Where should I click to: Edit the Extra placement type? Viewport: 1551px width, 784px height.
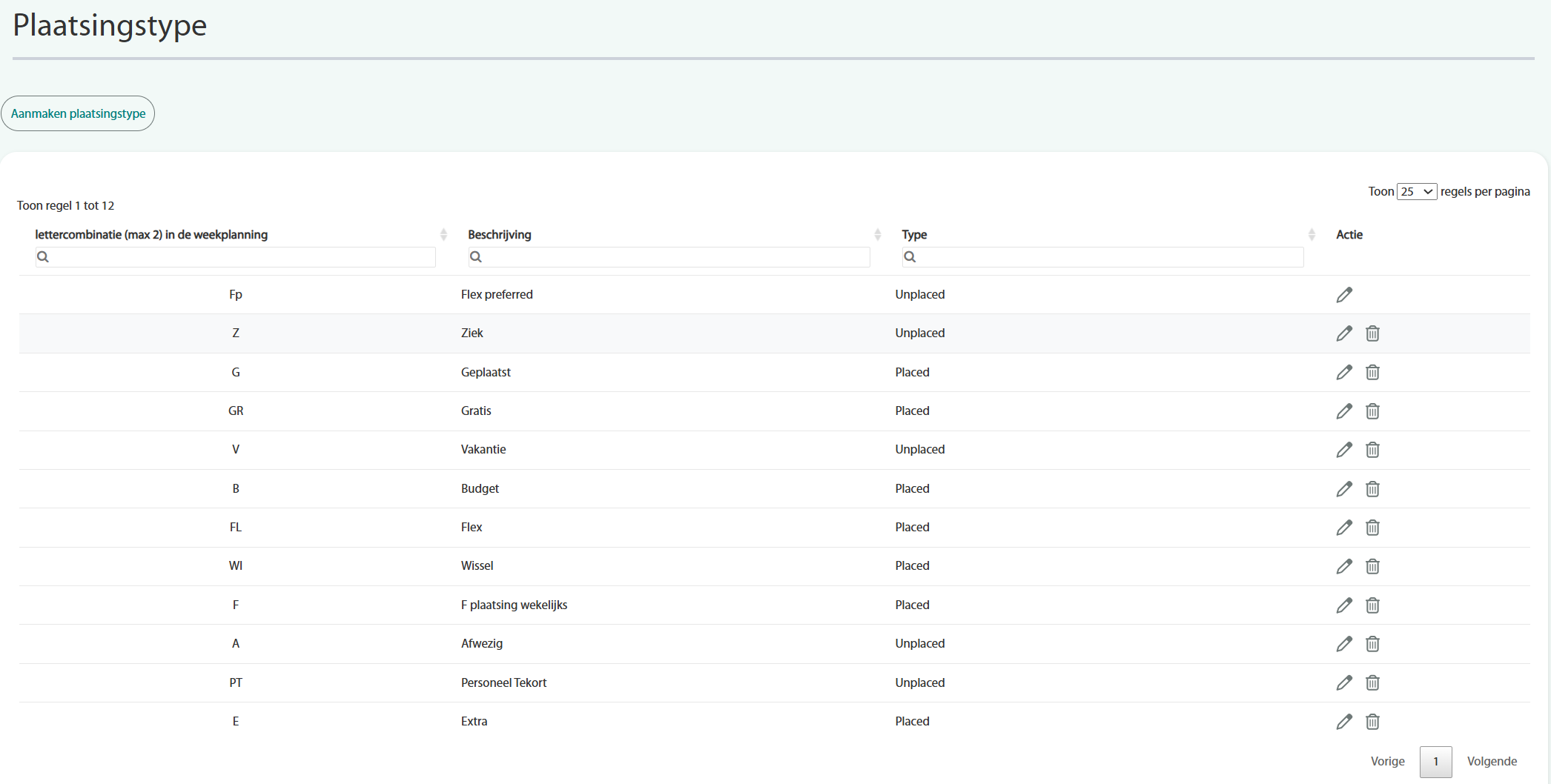coord(1343,722)
